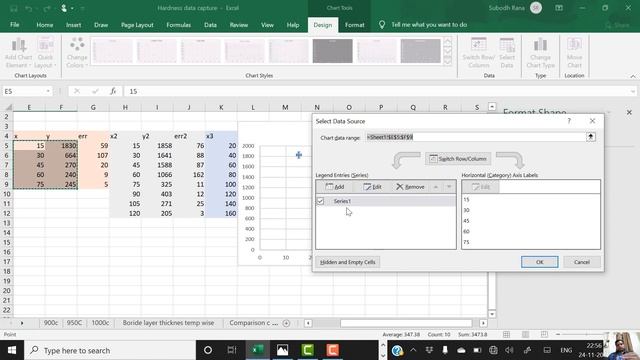Click the Page Layout view status icon

pos(525,334)
